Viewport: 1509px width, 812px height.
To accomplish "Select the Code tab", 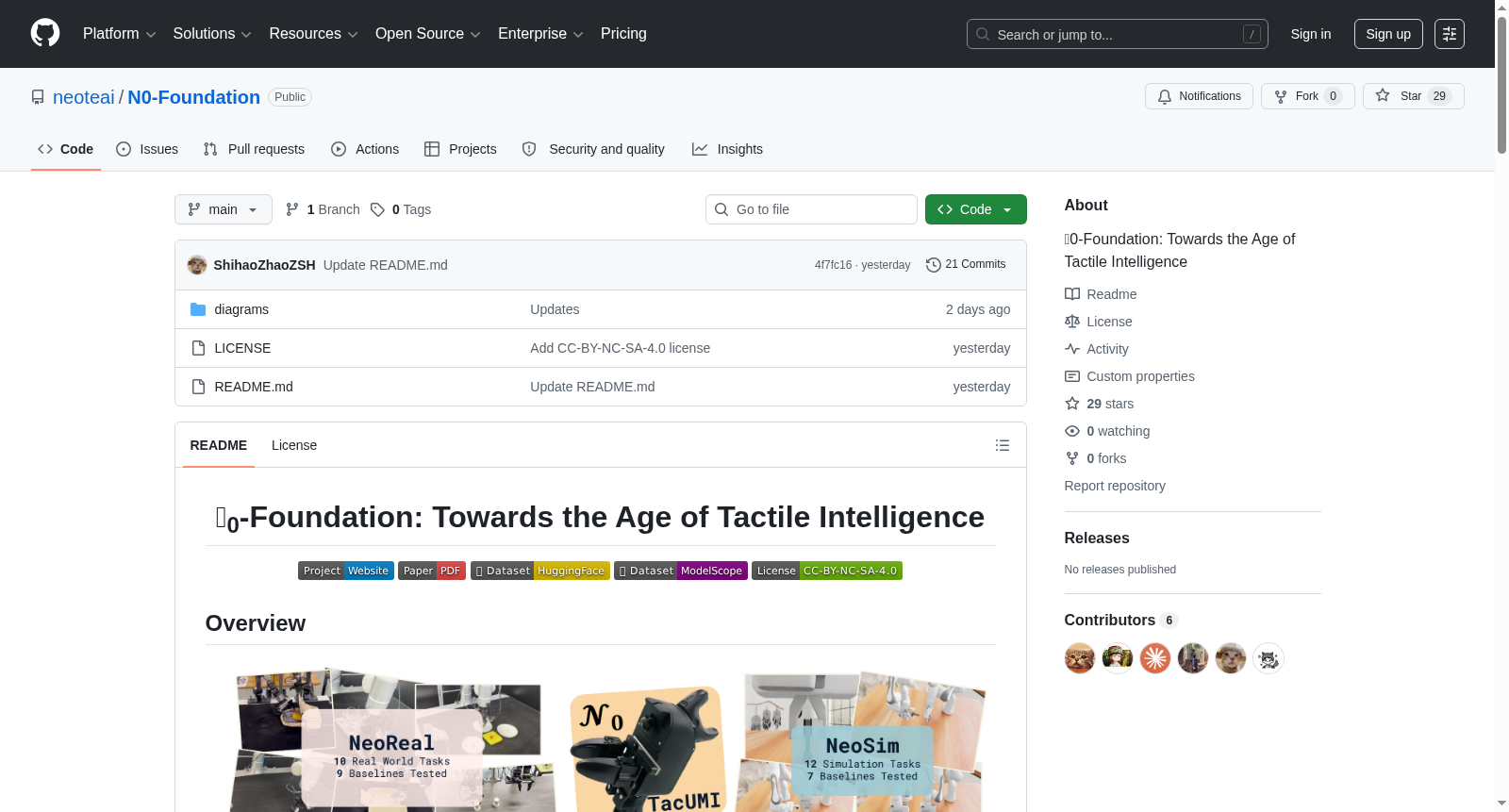I will point(65,149).
